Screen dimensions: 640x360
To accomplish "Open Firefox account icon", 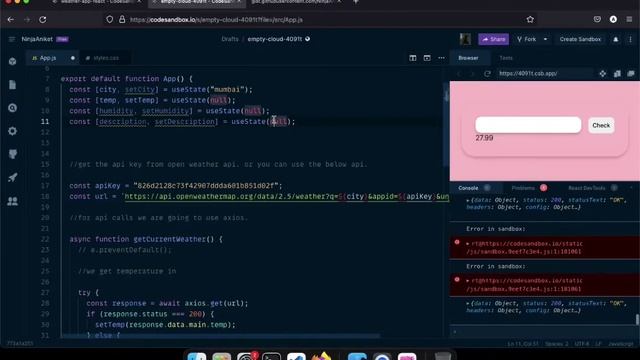I will click(613, 19).
